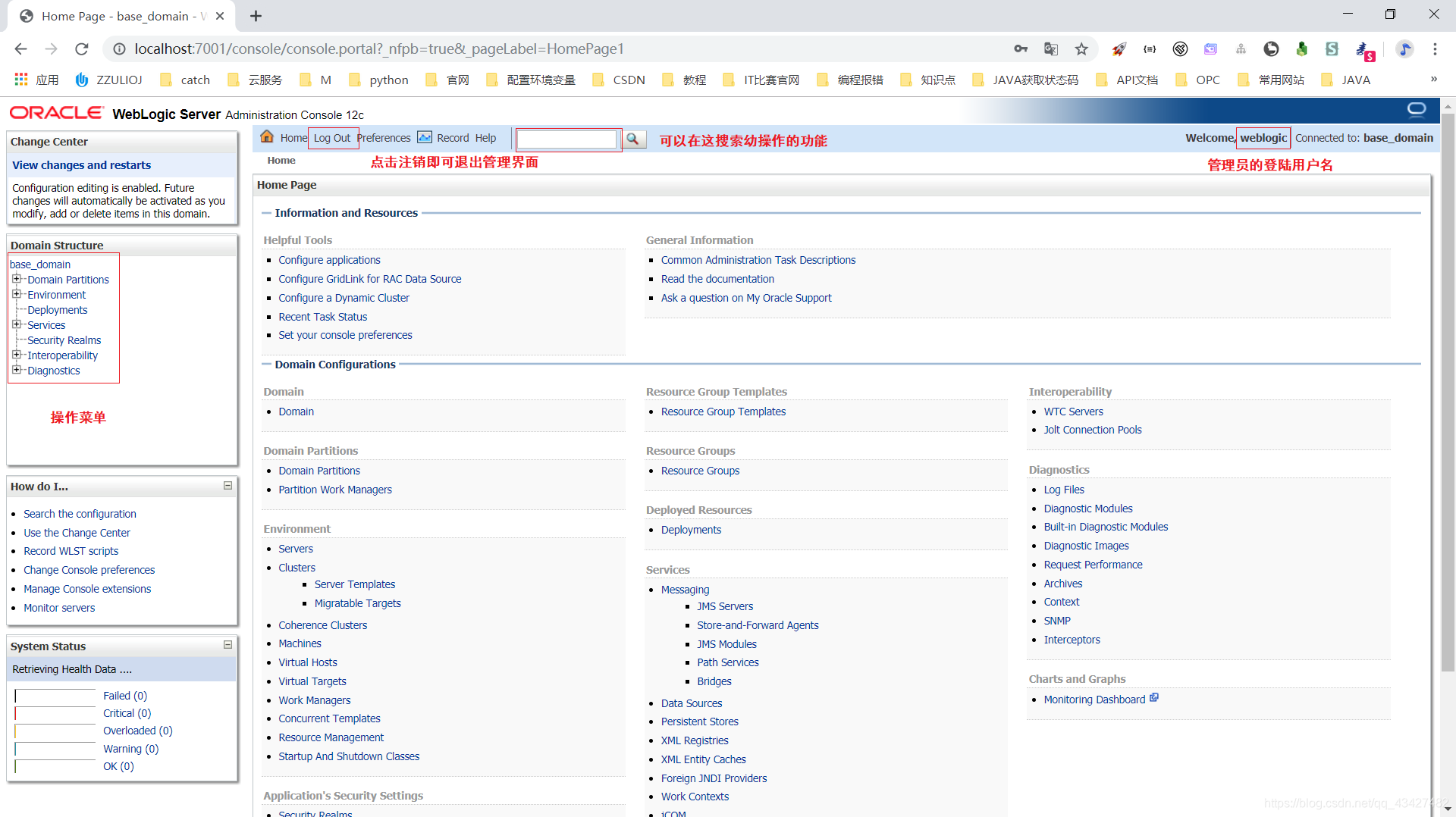The image size is (1456, 817).
Task: Open the Data Sources link
Action: (692, 703)
